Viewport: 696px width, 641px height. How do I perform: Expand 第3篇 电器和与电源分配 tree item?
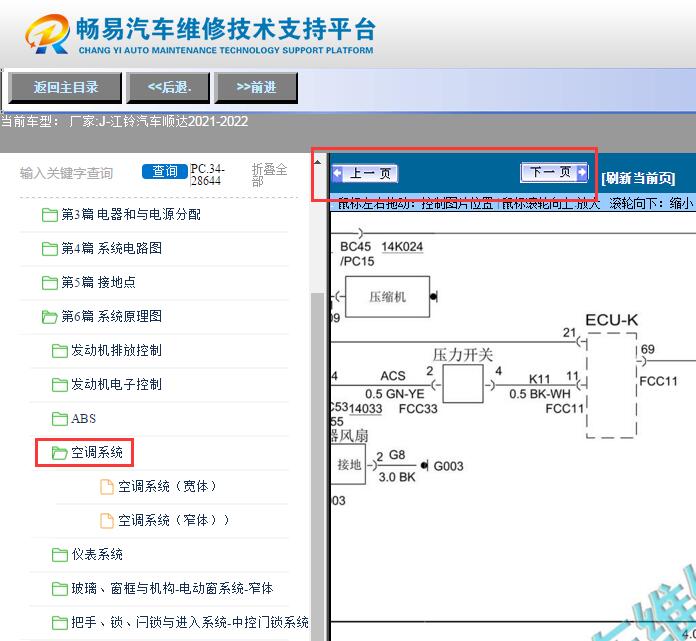point(131,215)
